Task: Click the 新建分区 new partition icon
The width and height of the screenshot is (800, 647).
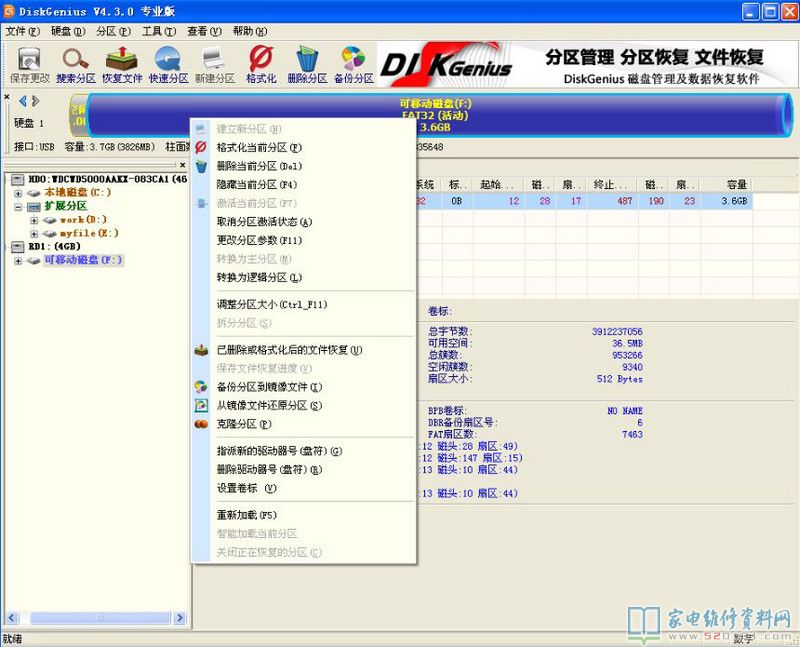Action: 215,65
